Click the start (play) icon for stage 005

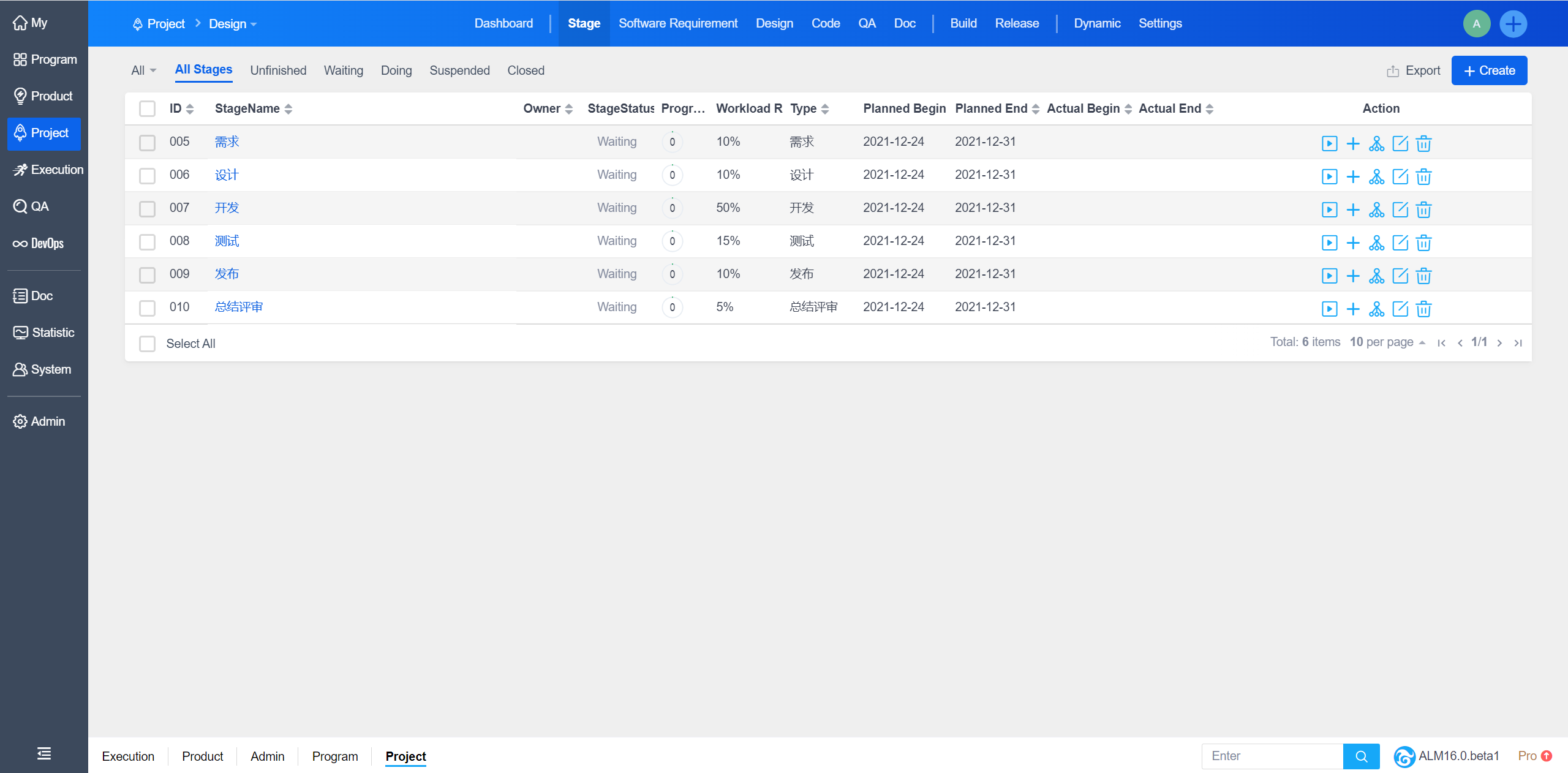tap(1329, 143)
